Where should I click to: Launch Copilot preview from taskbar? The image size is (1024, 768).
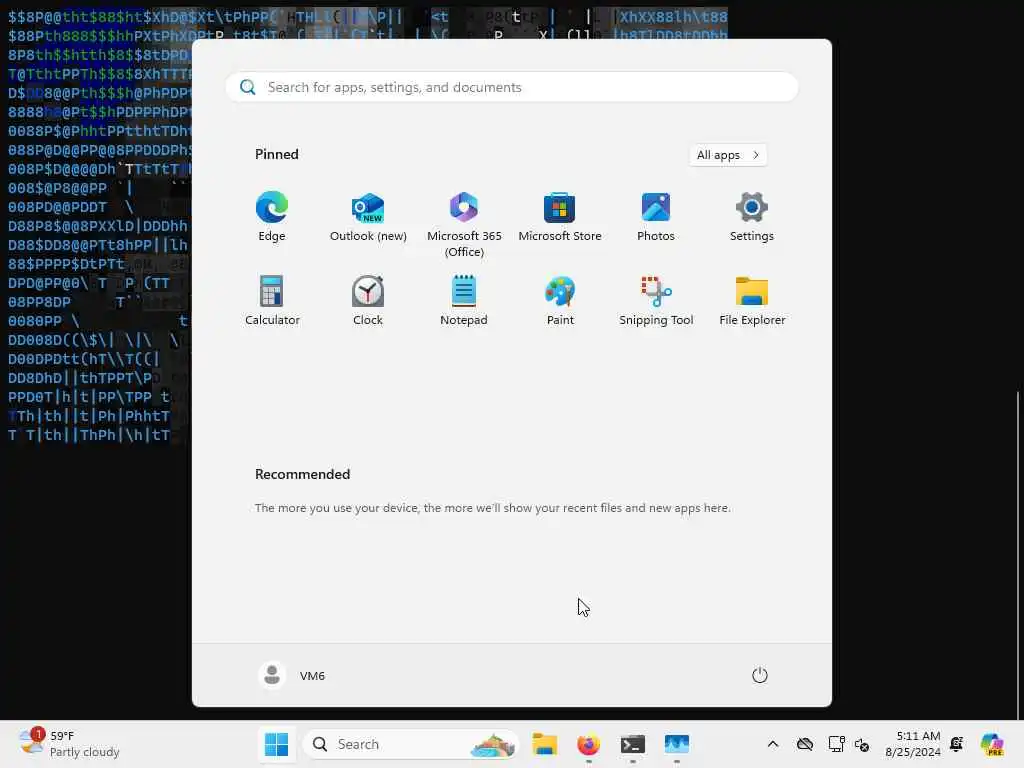(992, 744)
